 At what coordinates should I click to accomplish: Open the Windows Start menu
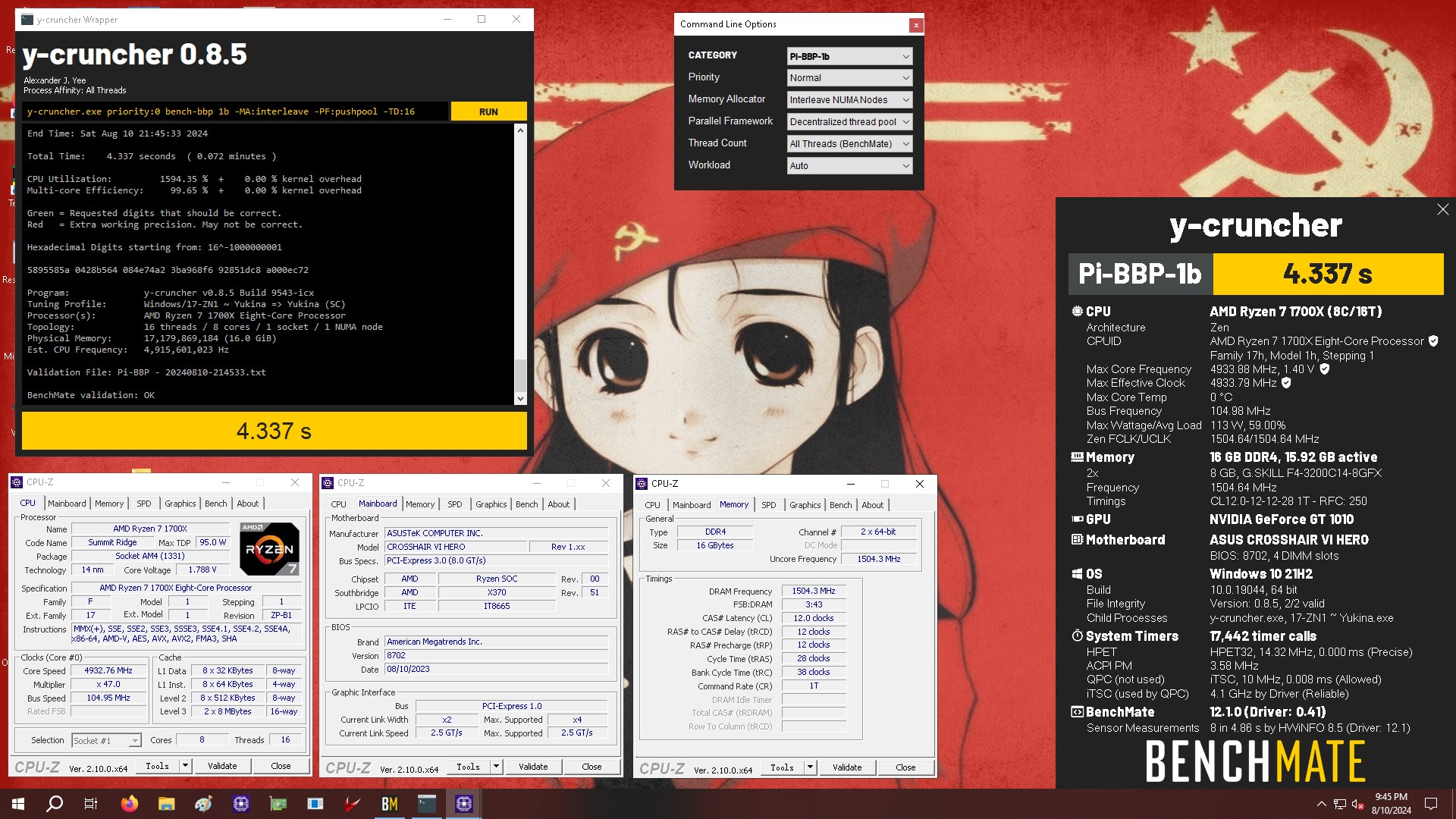18,804
